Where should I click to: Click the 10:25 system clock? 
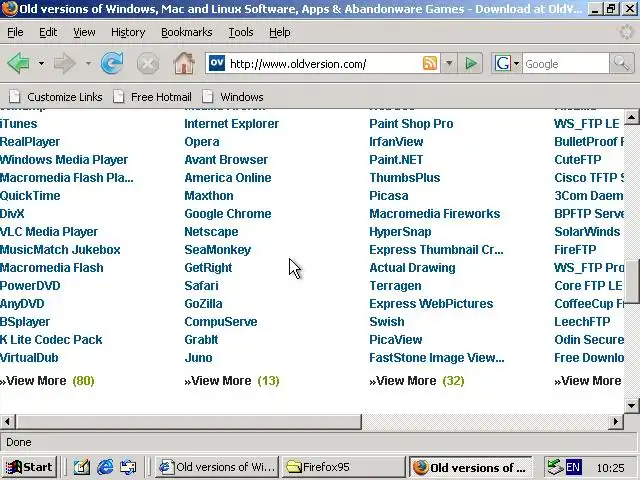click(611, 468)
